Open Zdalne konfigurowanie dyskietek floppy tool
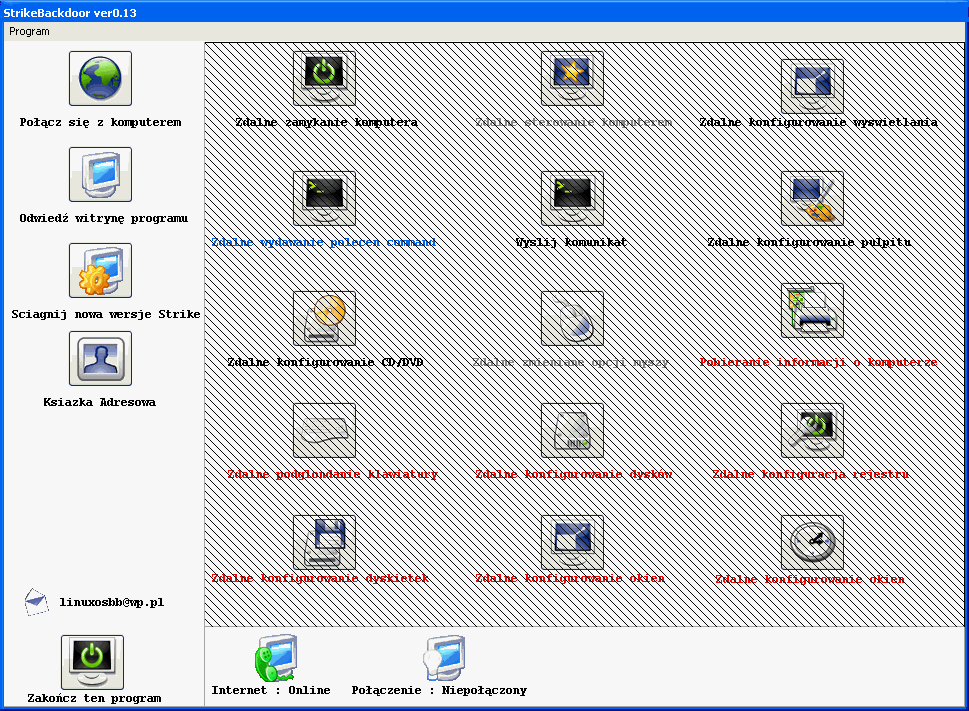This screenshot has height=711, width=969. (323, 540)
